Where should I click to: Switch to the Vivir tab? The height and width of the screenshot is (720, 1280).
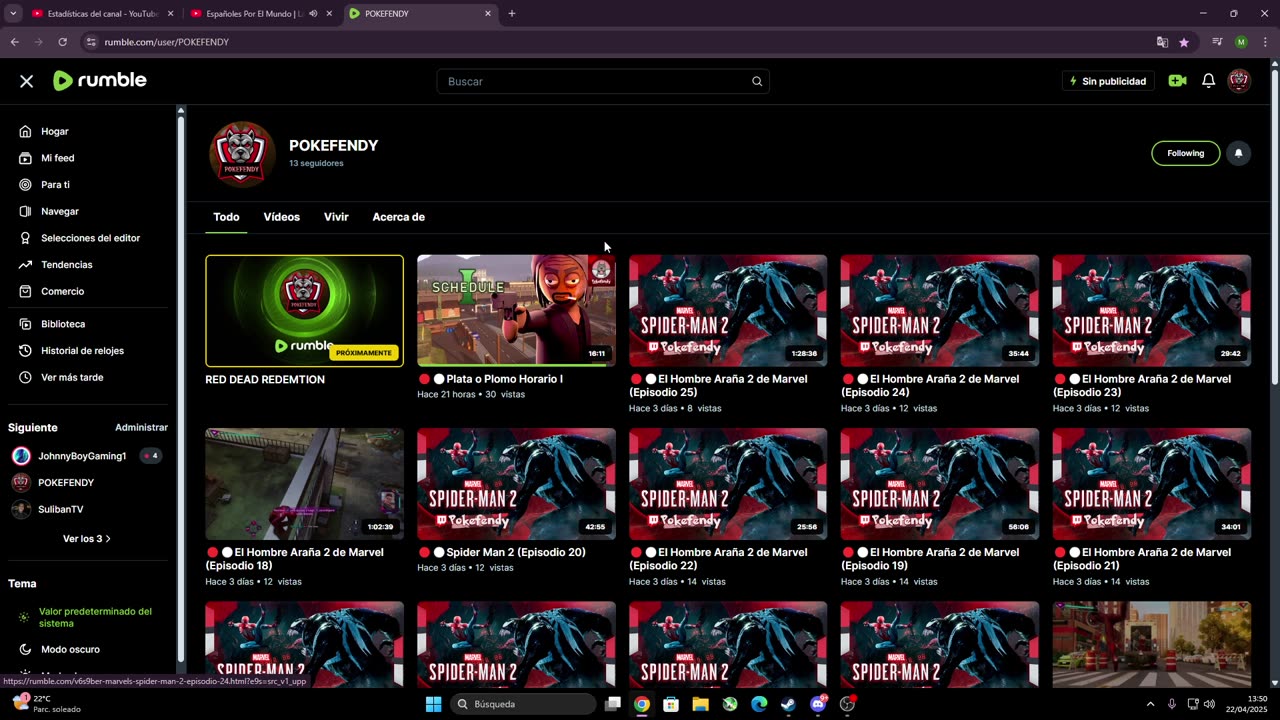point(336,217)
